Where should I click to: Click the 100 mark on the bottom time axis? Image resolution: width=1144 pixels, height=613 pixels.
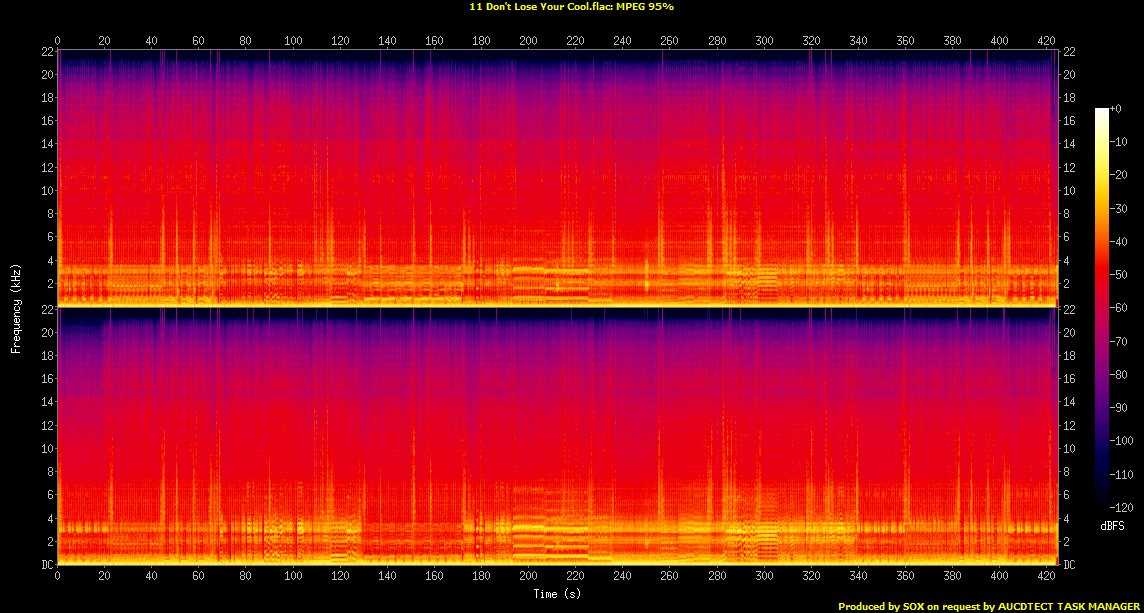click(x=293, y=577)
